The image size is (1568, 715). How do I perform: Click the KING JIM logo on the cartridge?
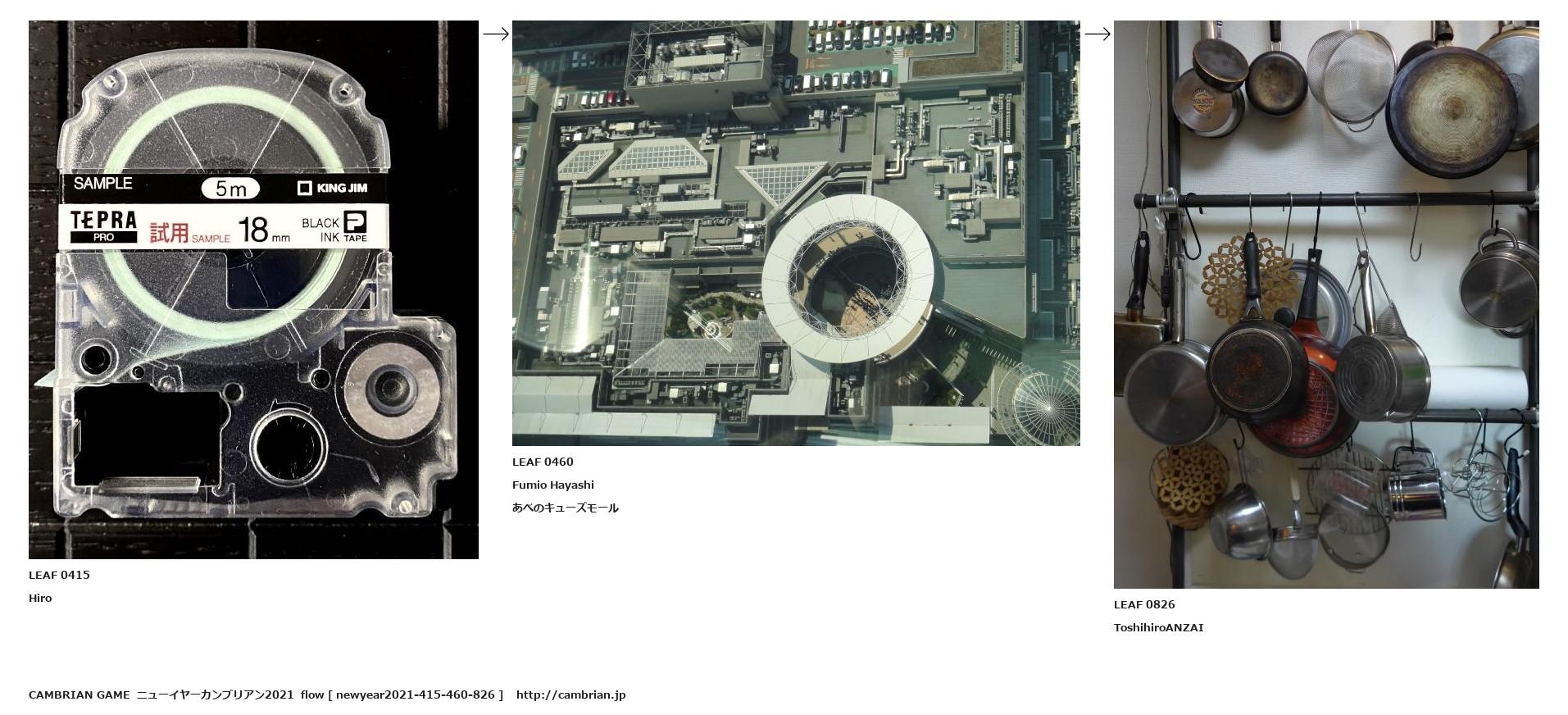pyautogui.click(x=332, y=189)
